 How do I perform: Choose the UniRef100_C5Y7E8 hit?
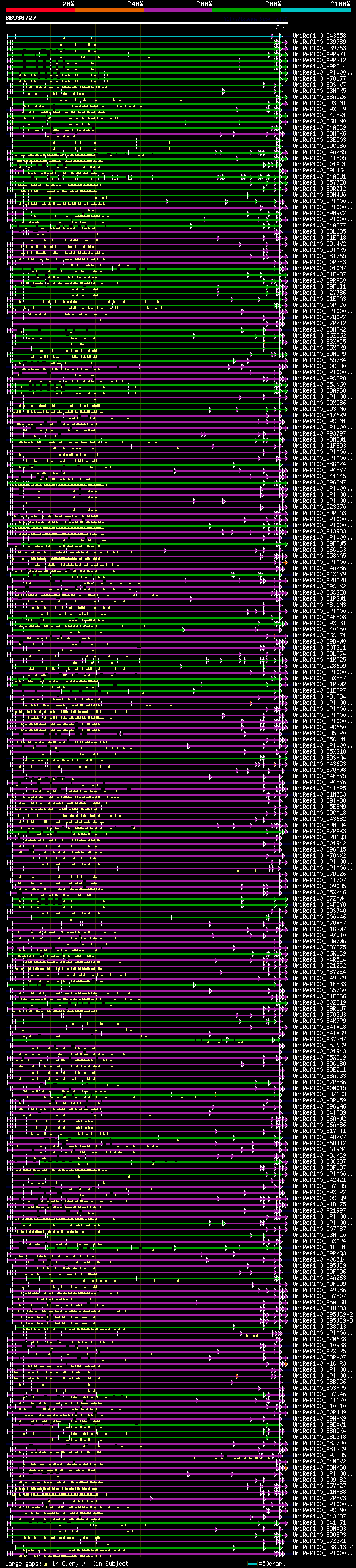(319, 182)
